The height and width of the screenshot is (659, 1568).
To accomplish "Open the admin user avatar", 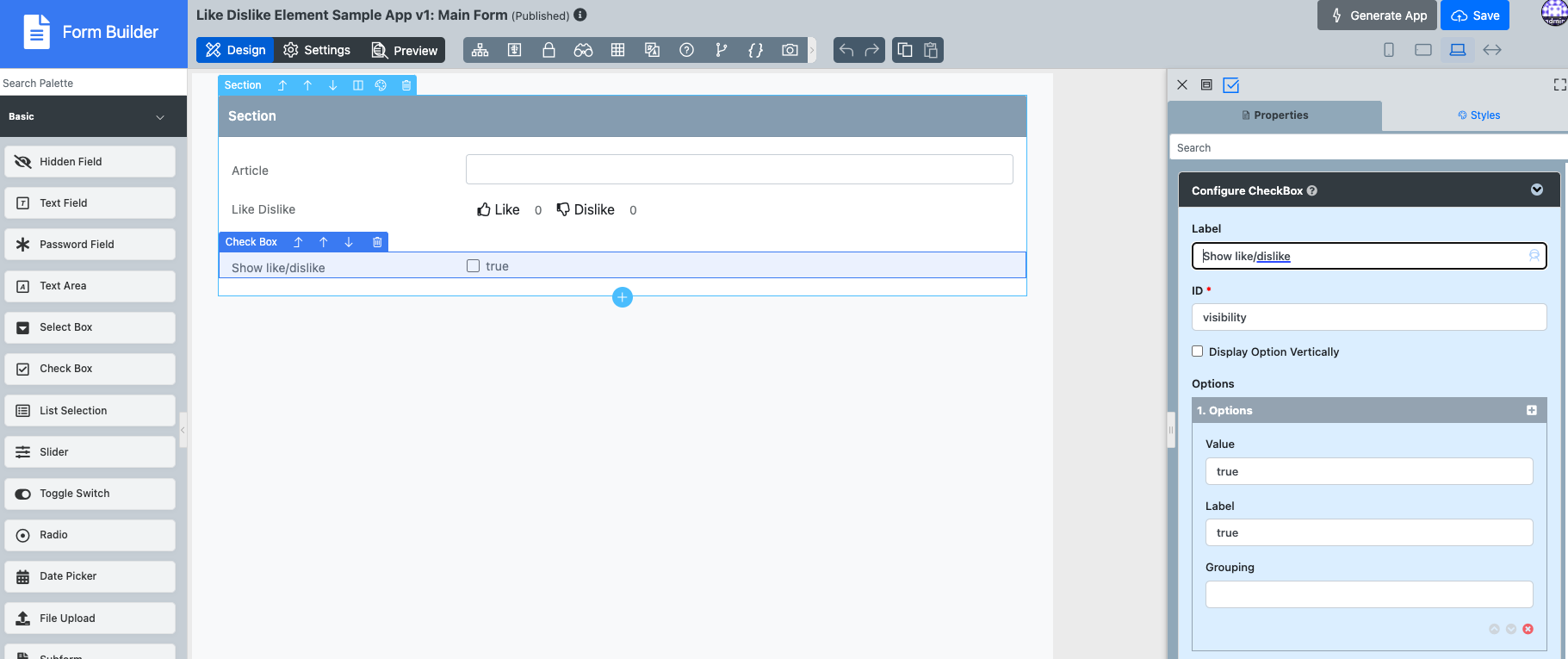I will [1554, 13].
